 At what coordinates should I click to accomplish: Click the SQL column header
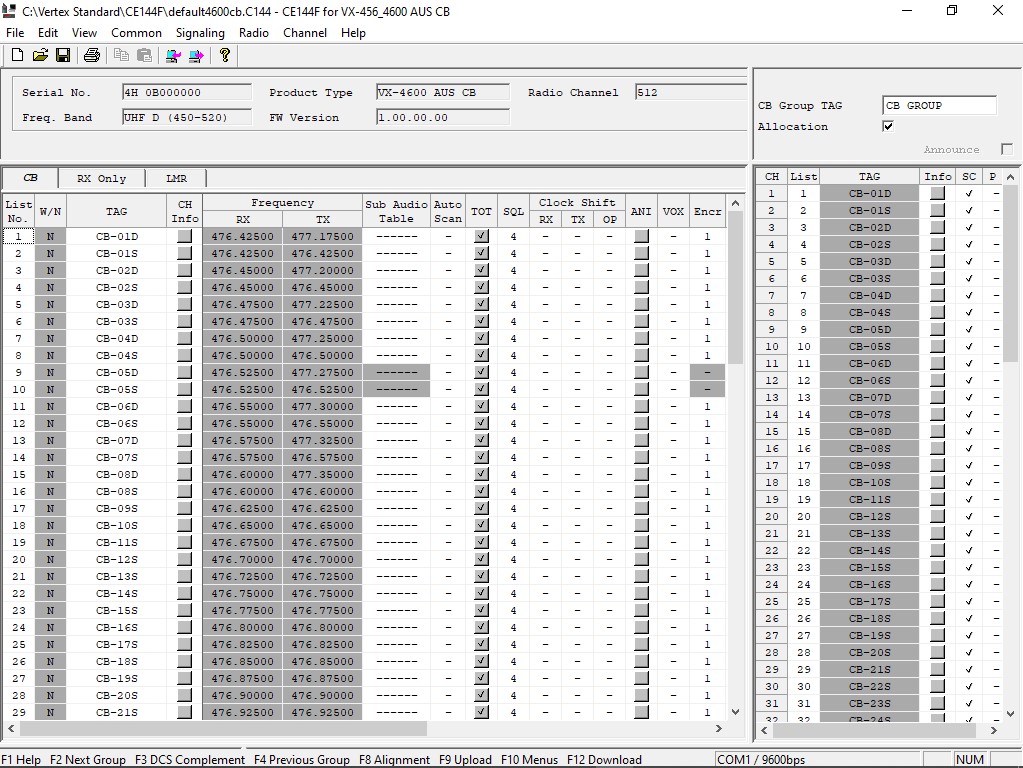(513, 211)
